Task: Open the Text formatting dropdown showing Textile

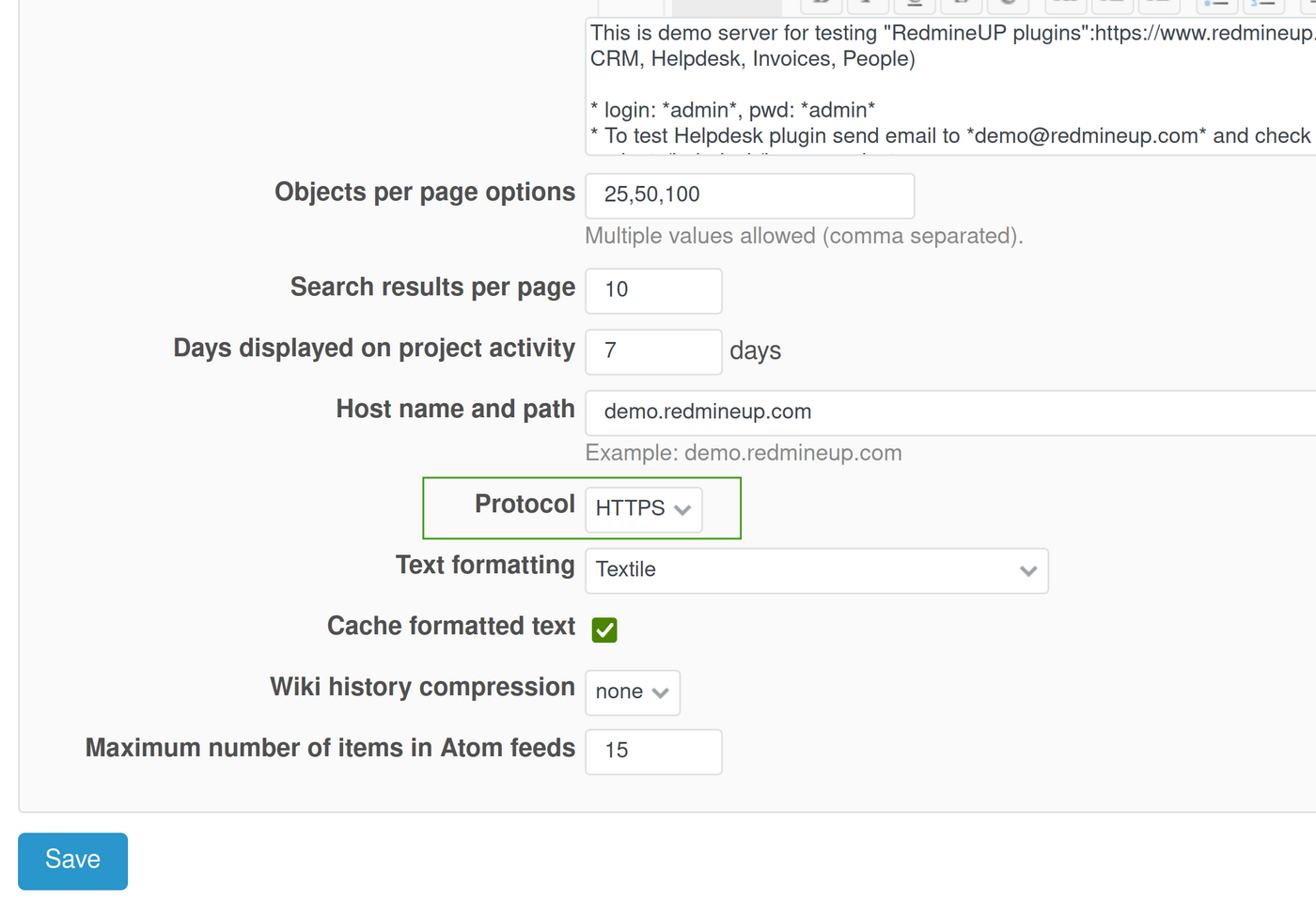Action: 816,570
